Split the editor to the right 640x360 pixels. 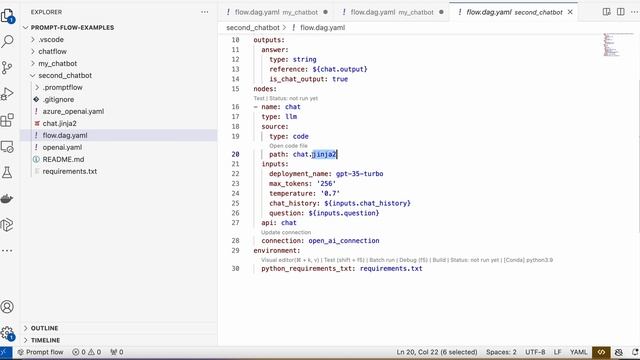[x=620, y=12]
